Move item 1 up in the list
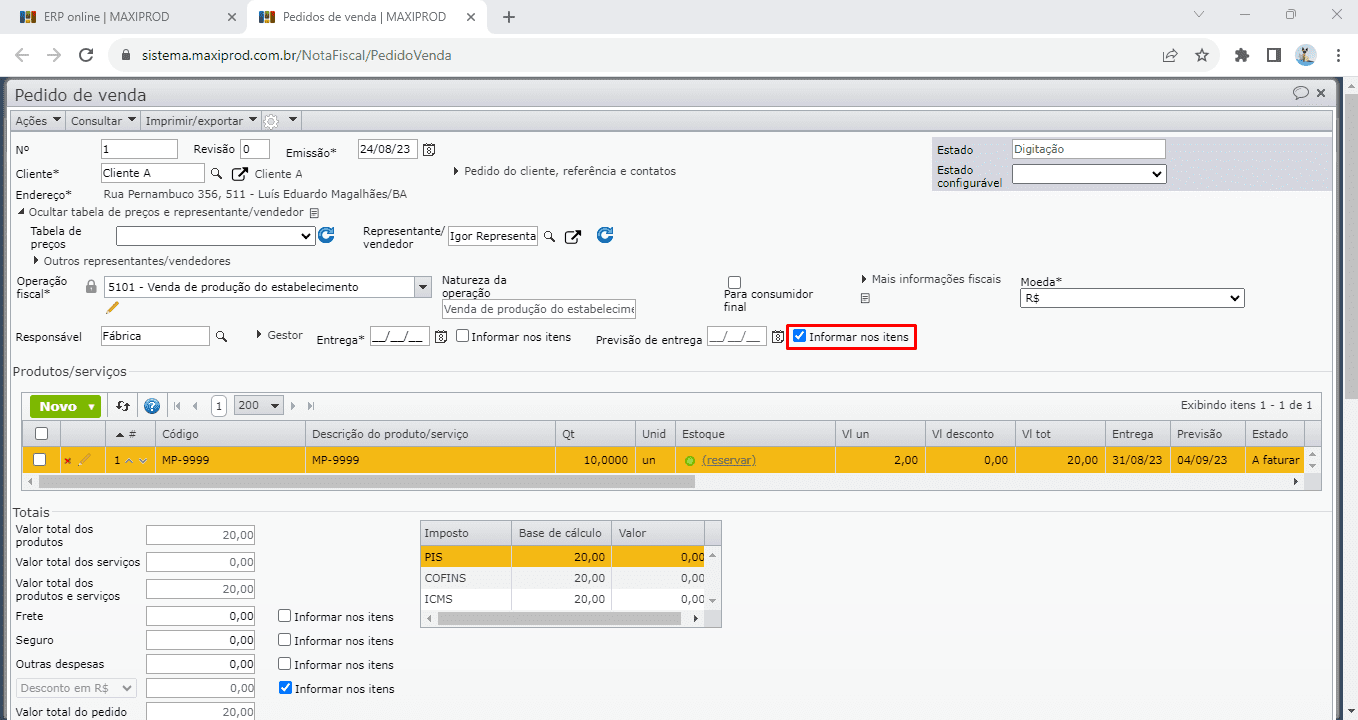 (x=129, y=461)
